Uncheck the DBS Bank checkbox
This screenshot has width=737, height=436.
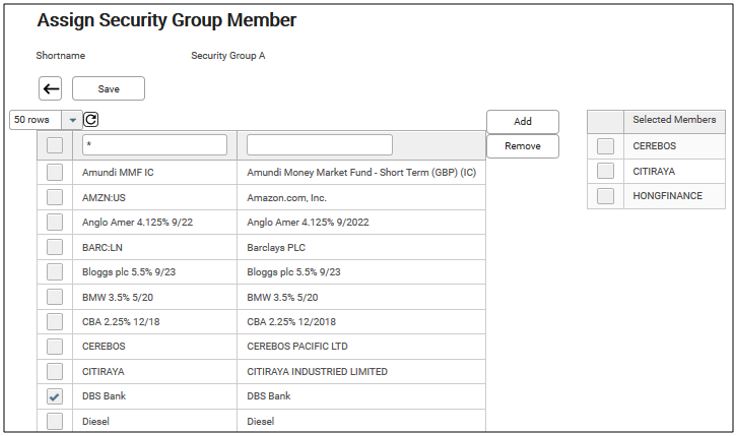(x=55, y=397)
